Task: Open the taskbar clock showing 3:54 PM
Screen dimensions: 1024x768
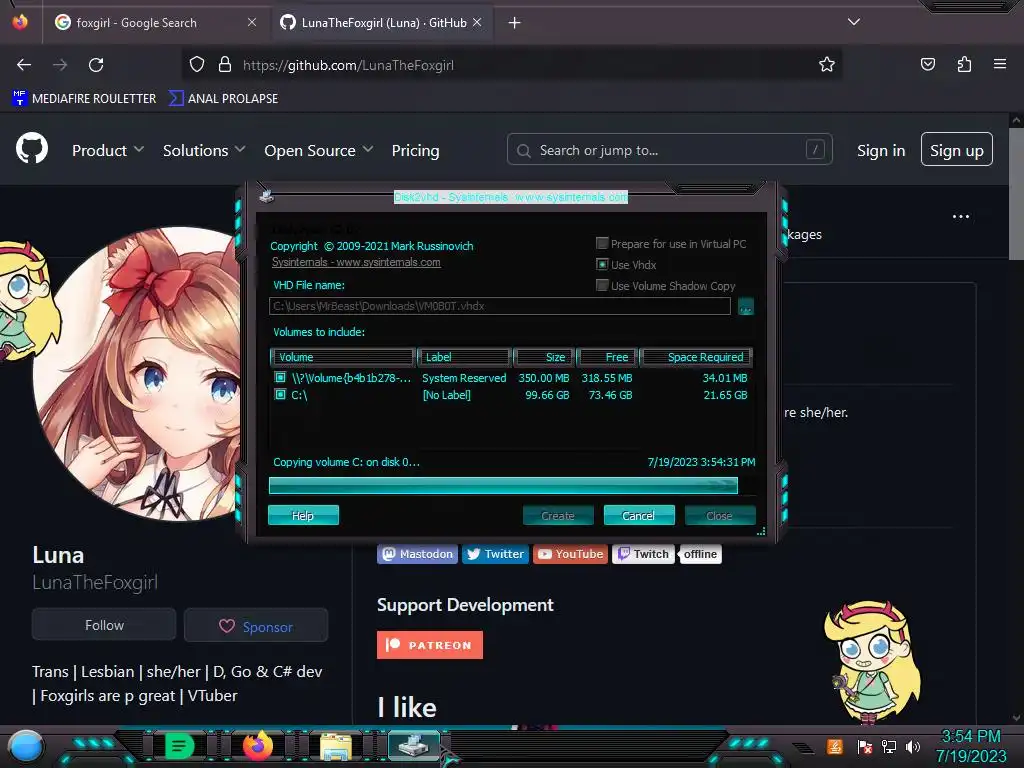Action: pos(971,746)
